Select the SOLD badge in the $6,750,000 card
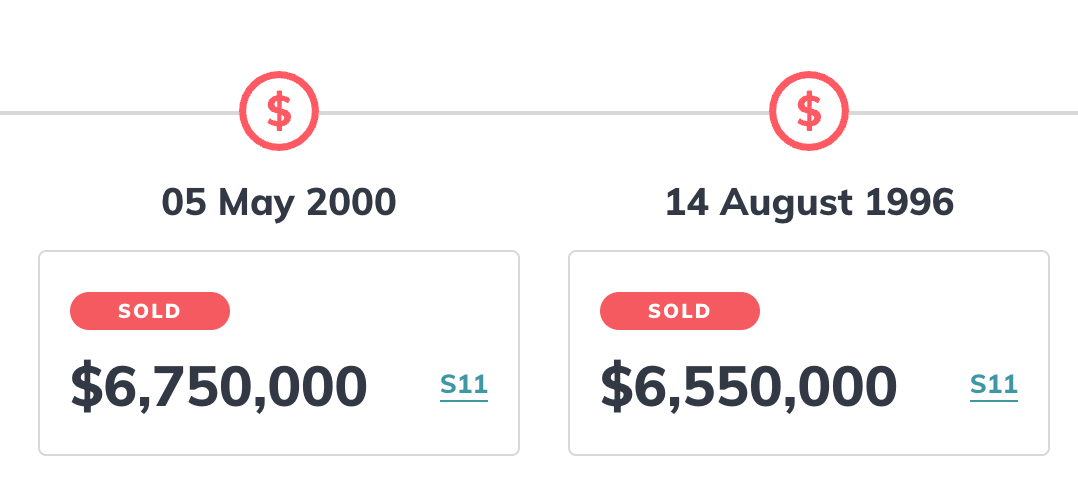 coord(150,311)
